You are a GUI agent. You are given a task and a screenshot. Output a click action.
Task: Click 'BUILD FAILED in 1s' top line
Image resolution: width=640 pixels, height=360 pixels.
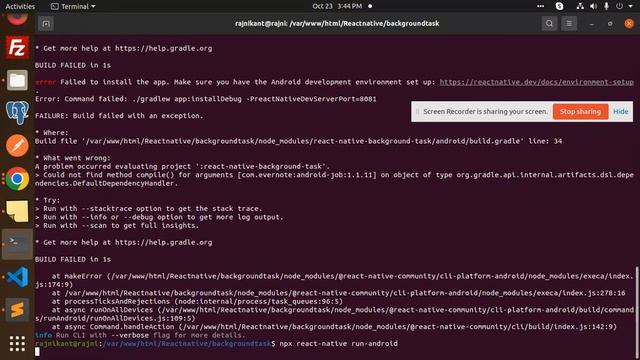tap(73, 65)
